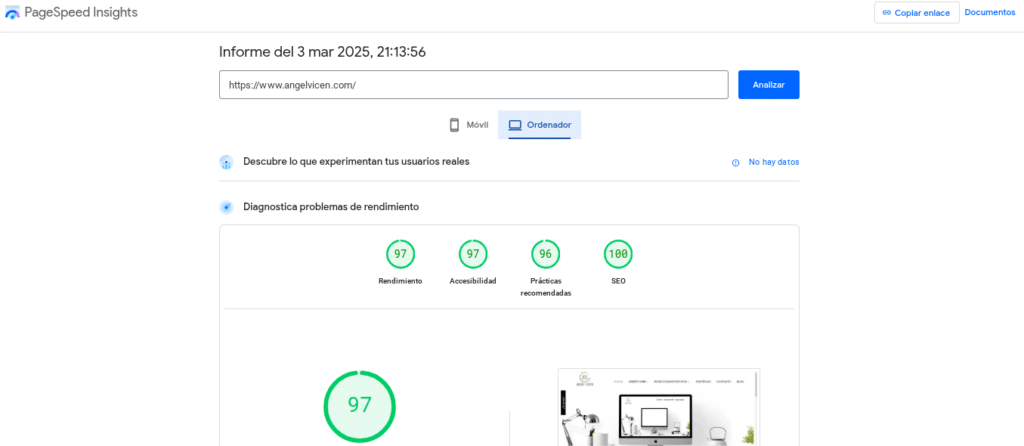Click Diagnostica problemas de rendimiento heading
1024x446 pixels.
[x=331, y=207]
